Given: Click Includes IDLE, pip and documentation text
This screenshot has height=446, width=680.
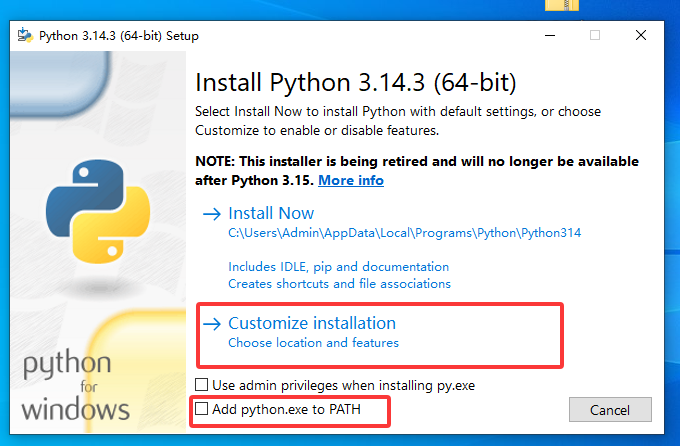Looking at the screenshot, I should (x=339, y=266).
